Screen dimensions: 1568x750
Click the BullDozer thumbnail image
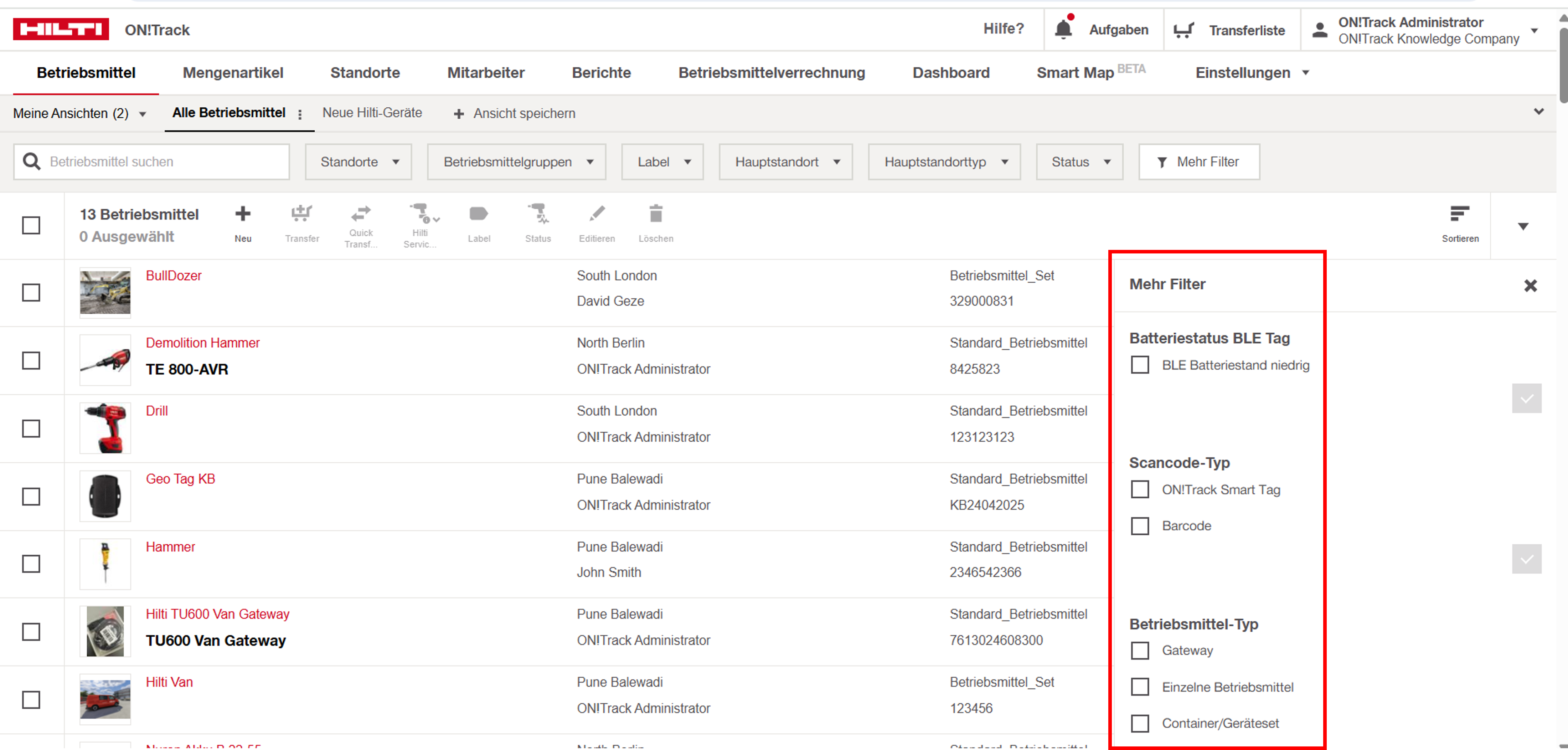point(105,293)
